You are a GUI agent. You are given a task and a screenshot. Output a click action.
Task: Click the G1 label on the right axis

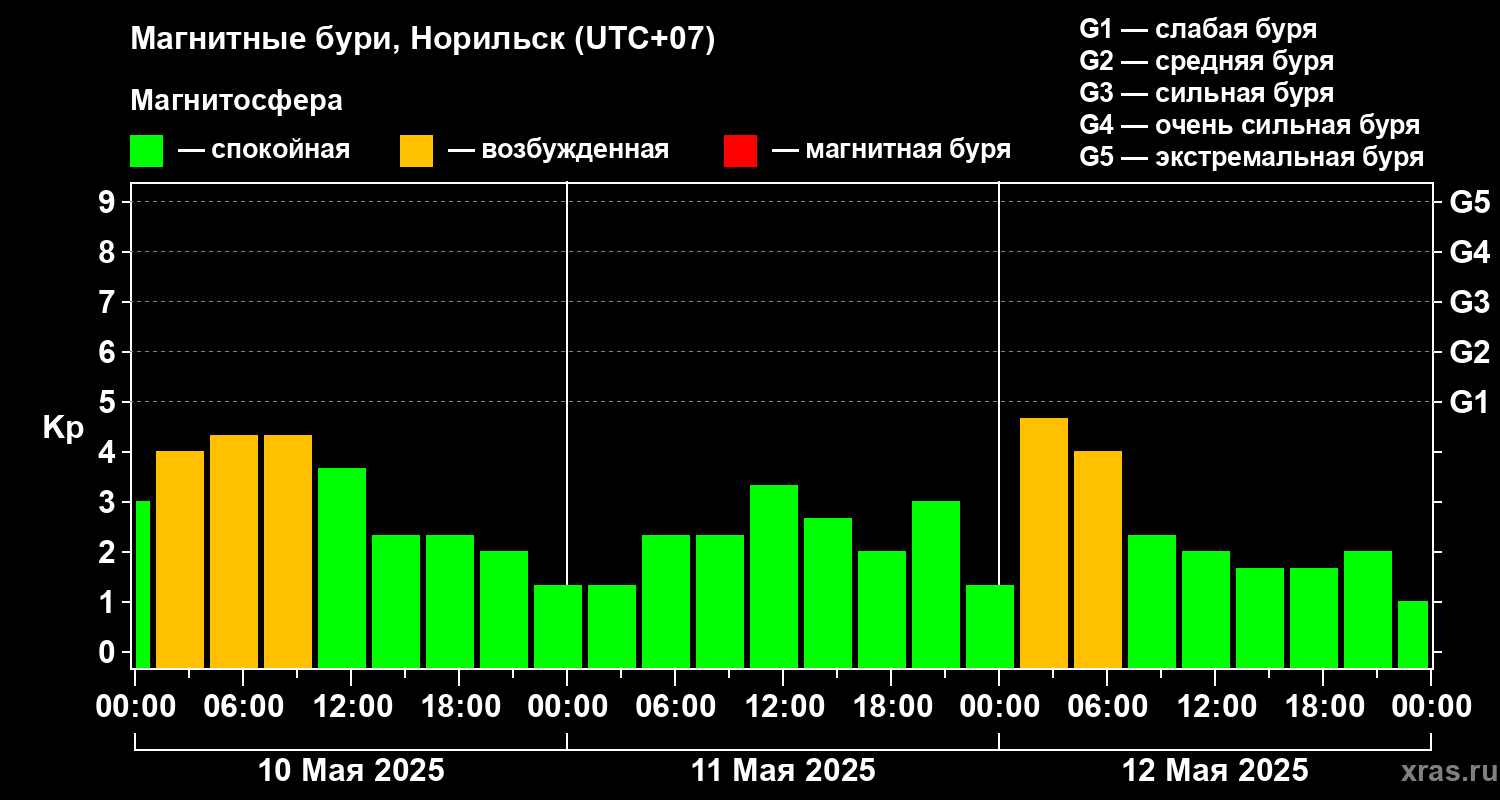point(1469,402)
